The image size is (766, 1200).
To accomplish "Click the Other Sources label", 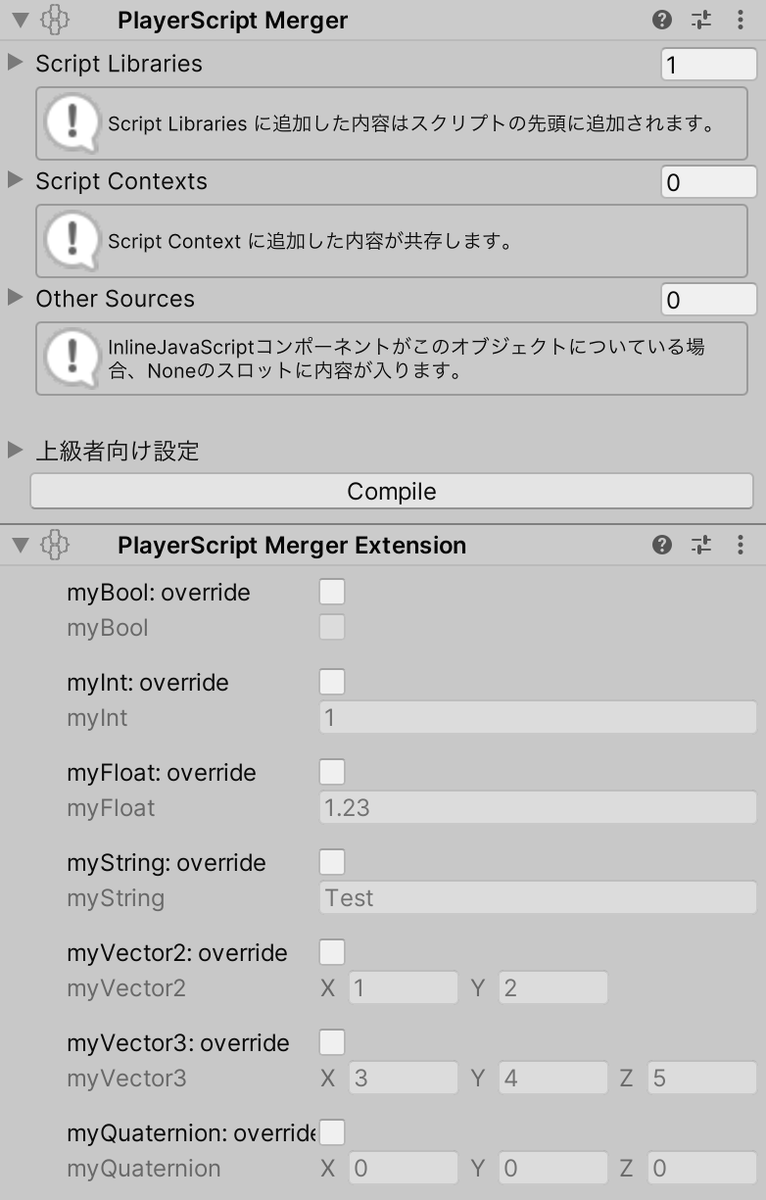I will point(115,298).
